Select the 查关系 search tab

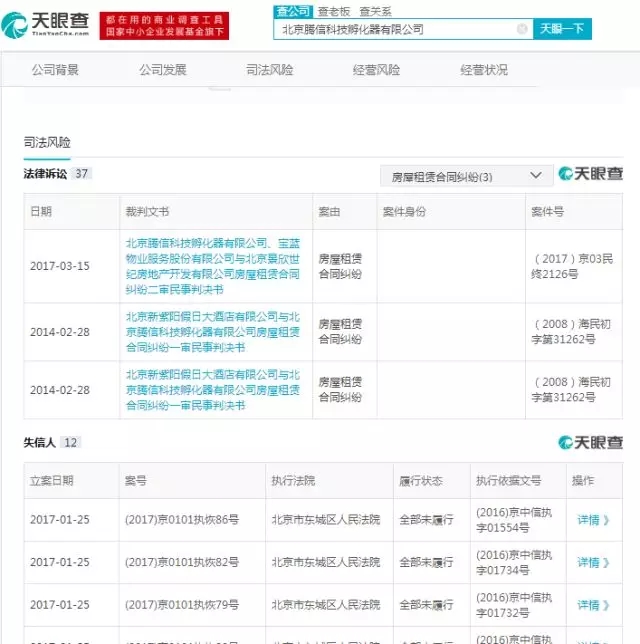click(x=375, y=12)
